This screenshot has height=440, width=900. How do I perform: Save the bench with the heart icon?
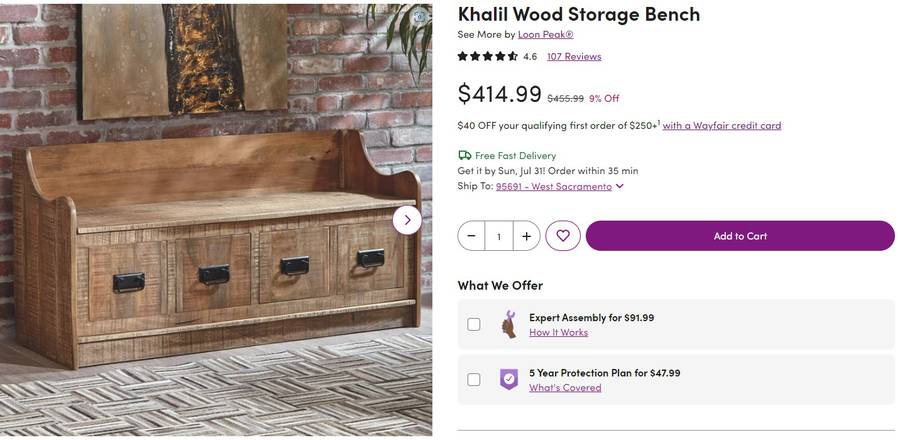click(563, 236)
